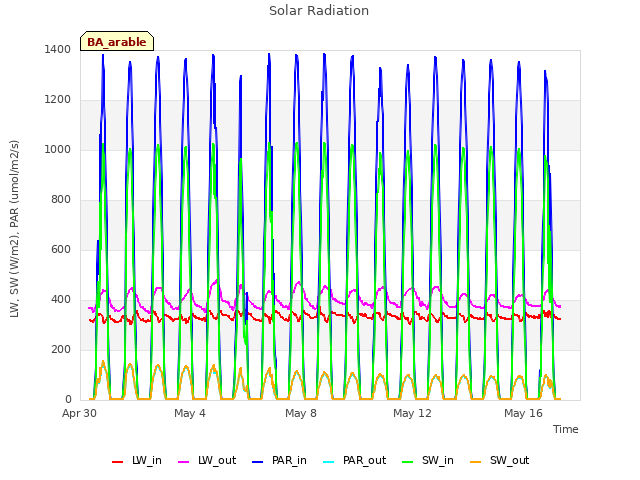Click the 600 y-axis tick label
The width and height of the screenshot is (640, 480).
[x=61, y=249]
